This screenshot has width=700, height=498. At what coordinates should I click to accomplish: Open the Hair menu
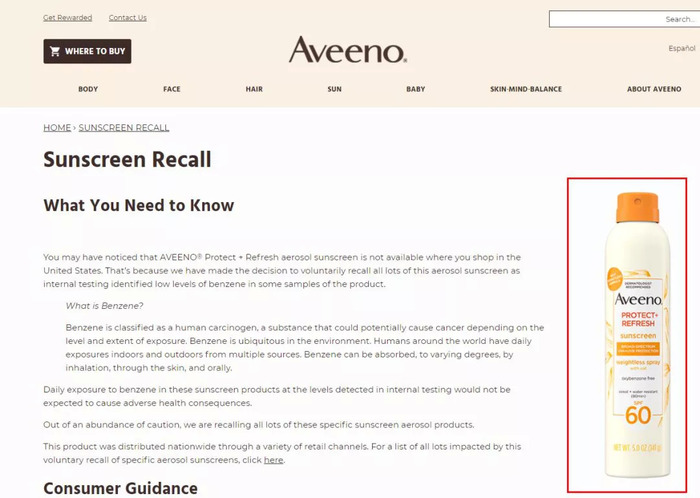[254, 89]
